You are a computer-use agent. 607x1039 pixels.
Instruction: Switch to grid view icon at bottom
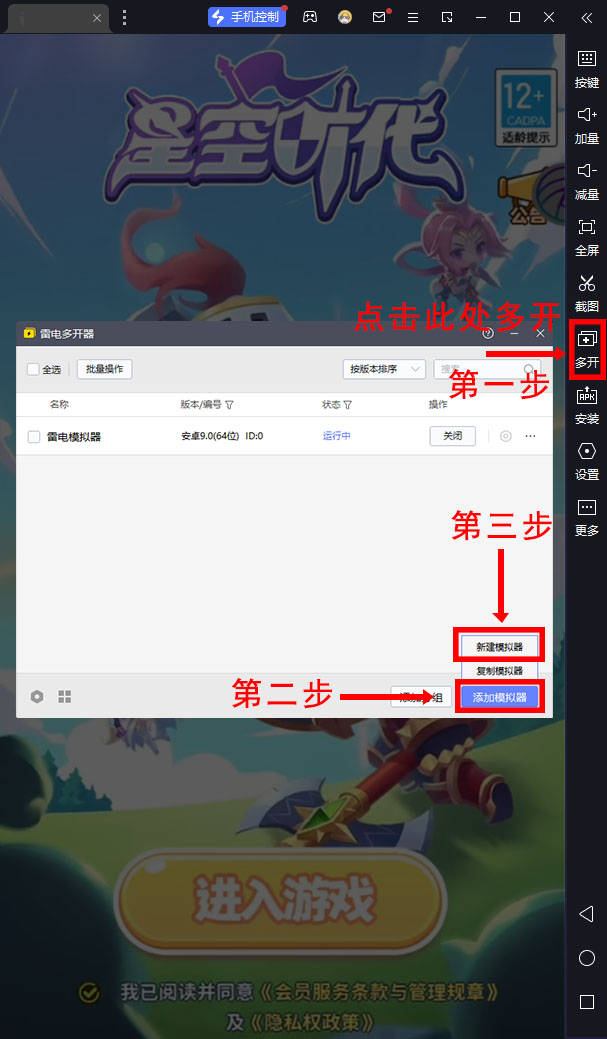[x=64, y=696]
